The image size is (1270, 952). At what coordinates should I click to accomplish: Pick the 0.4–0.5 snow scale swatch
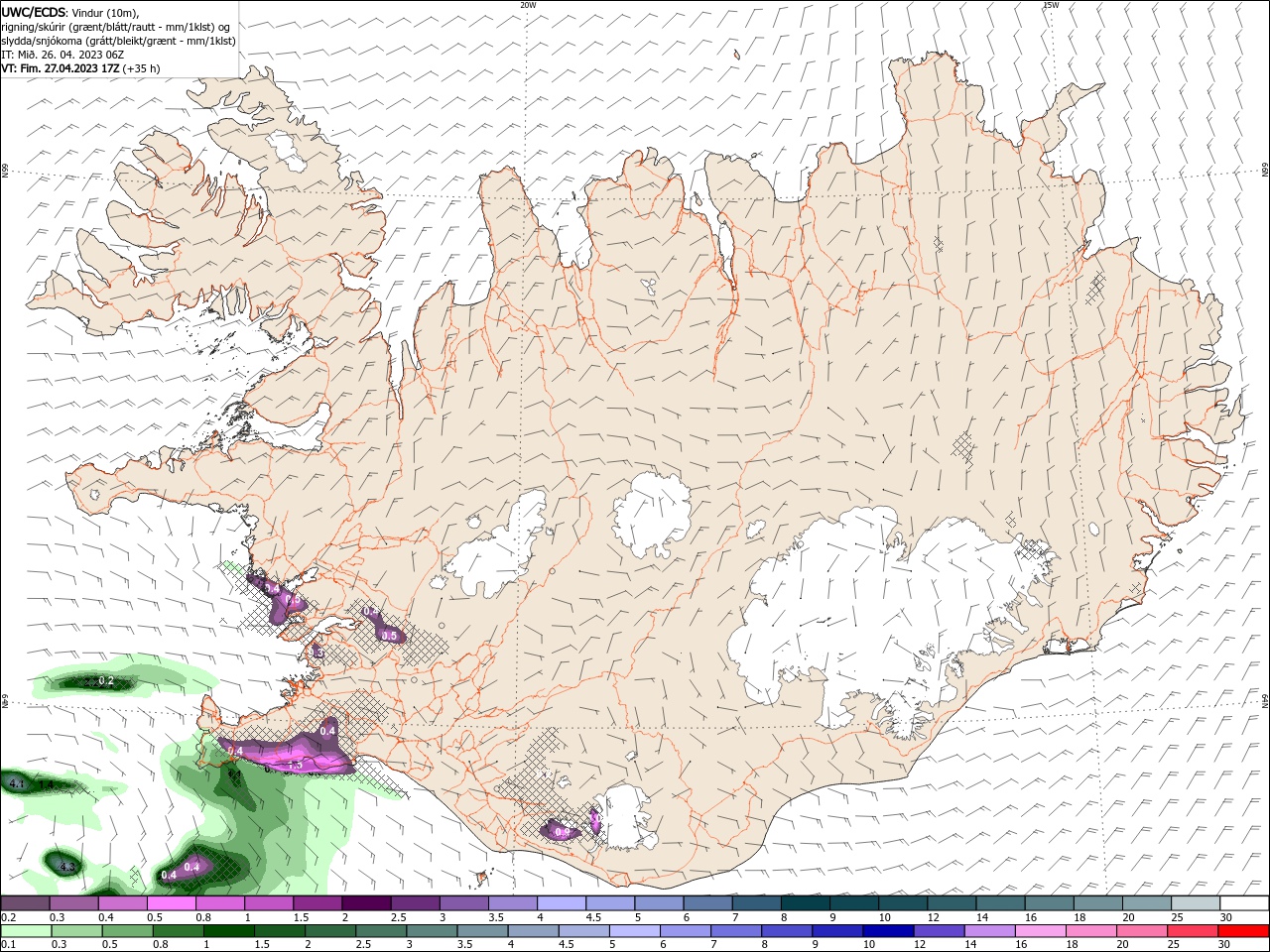(x=122, y=902)
